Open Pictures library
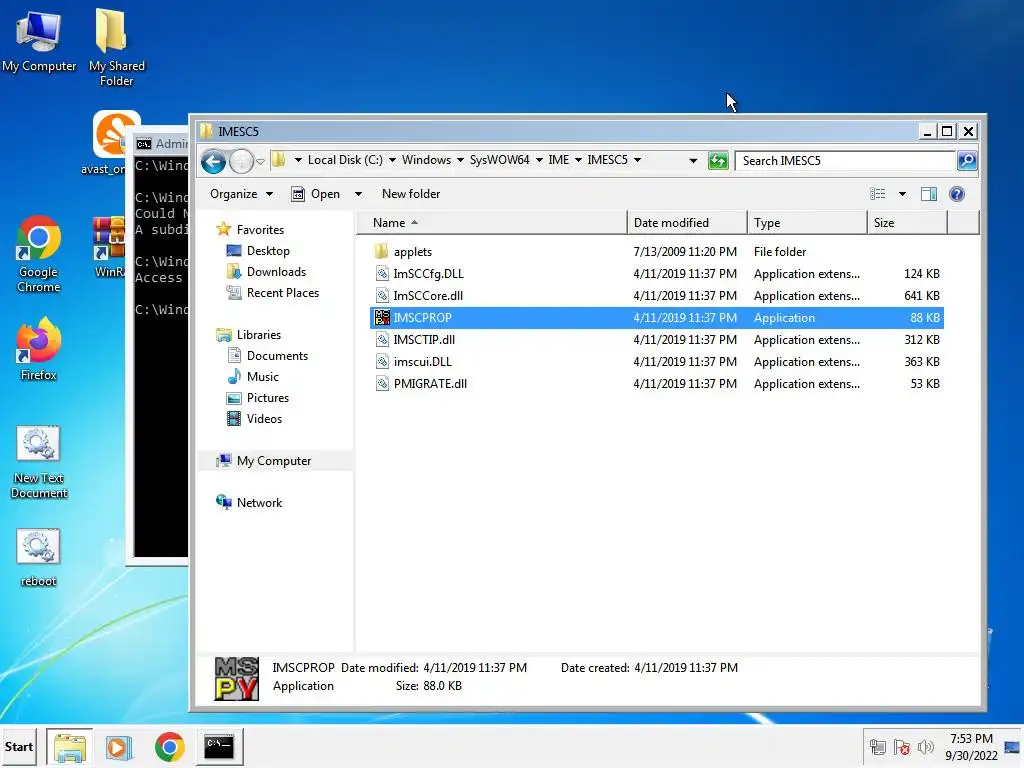Screen dimensions: 1024x768 [x=268, y=398]
